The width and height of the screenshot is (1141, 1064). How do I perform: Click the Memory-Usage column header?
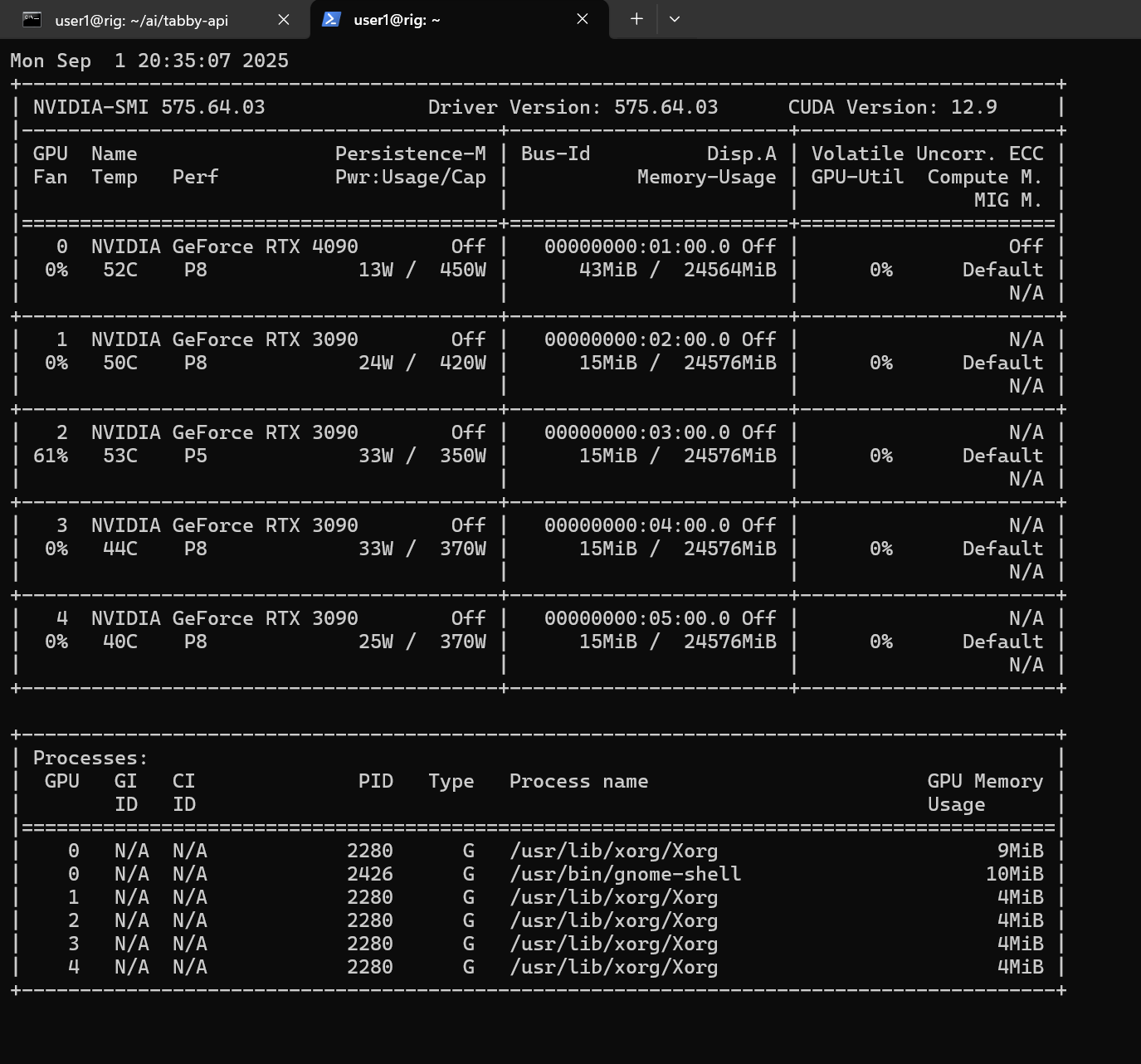tap(707, 177)
